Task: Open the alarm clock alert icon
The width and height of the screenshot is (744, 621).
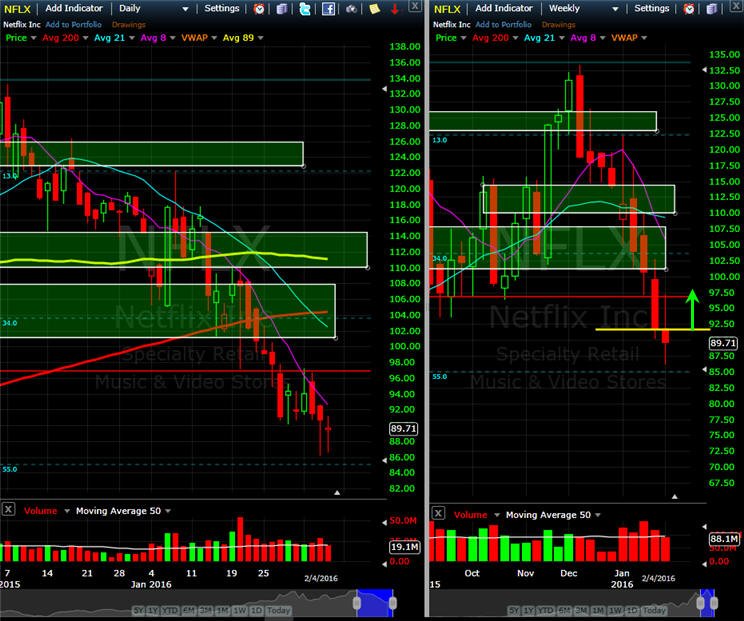Action: click(259, 9)
